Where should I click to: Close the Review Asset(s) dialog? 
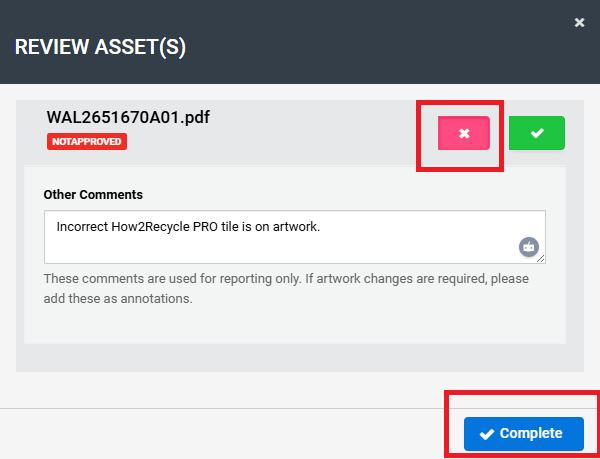579,22
